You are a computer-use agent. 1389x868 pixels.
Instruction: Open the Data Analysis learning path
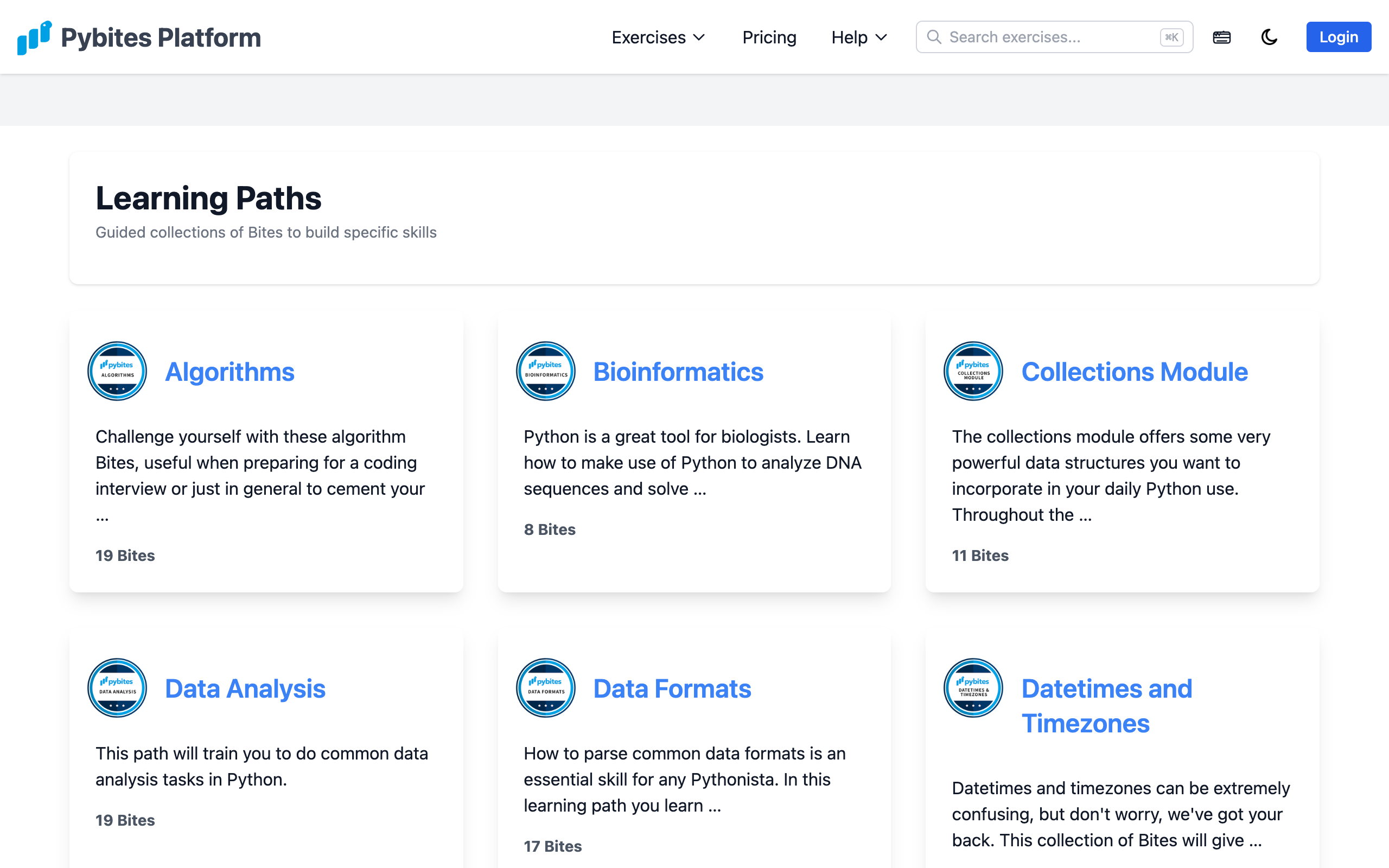point(245,688)
